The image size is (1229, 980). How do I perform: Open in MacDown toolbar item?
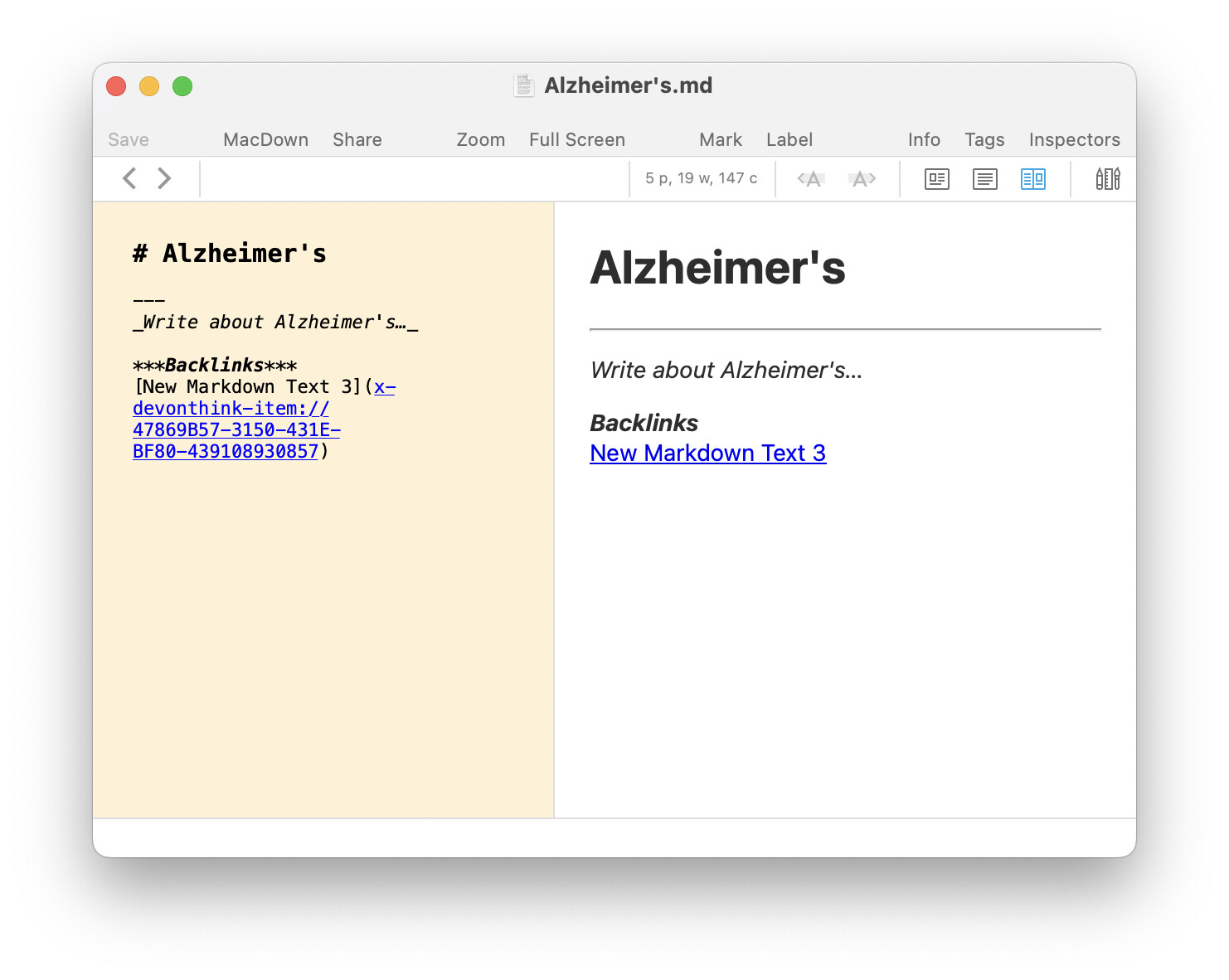(x=266, y=139)
